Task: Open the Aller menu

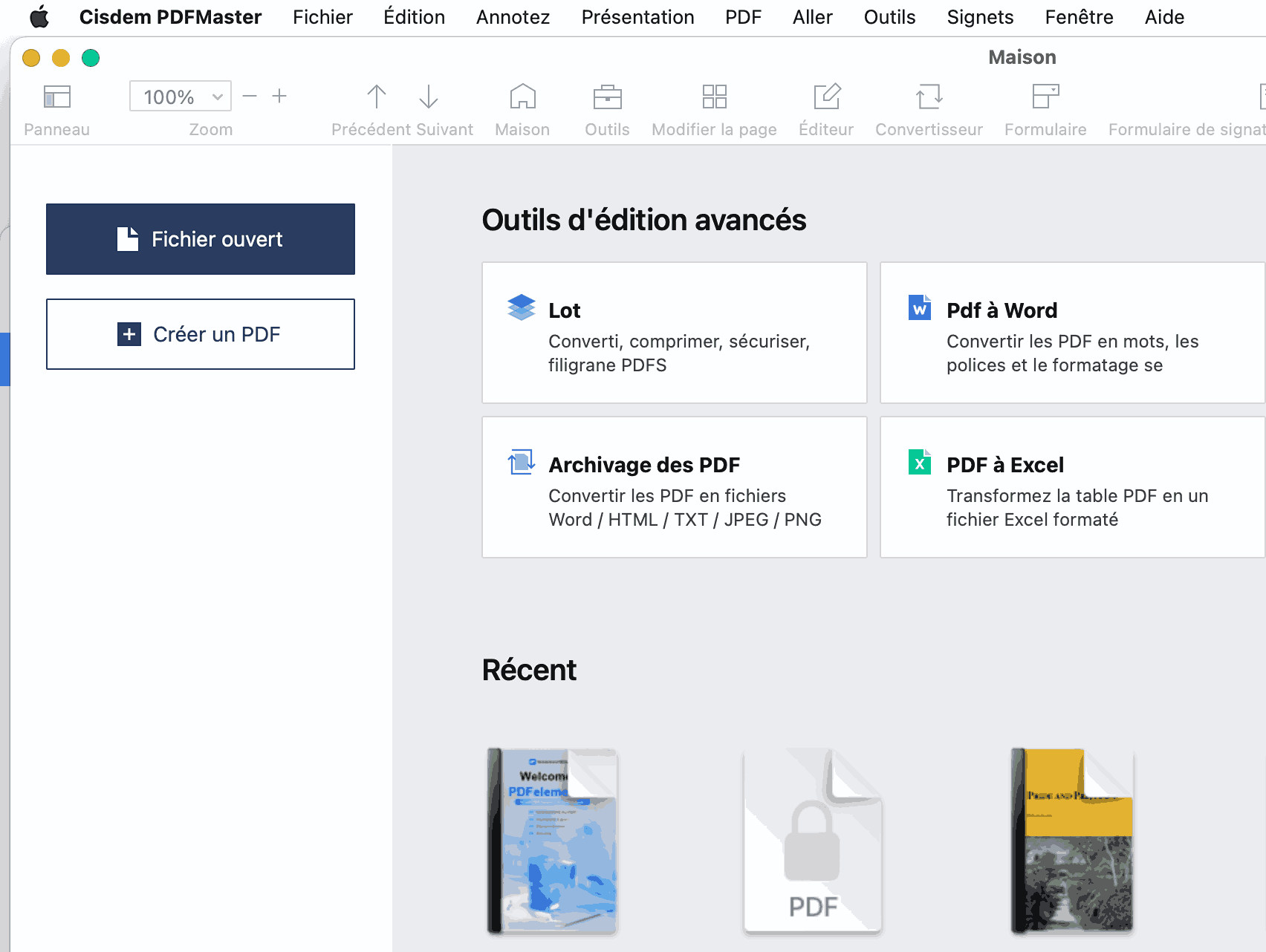Action: tap(812, 16)
